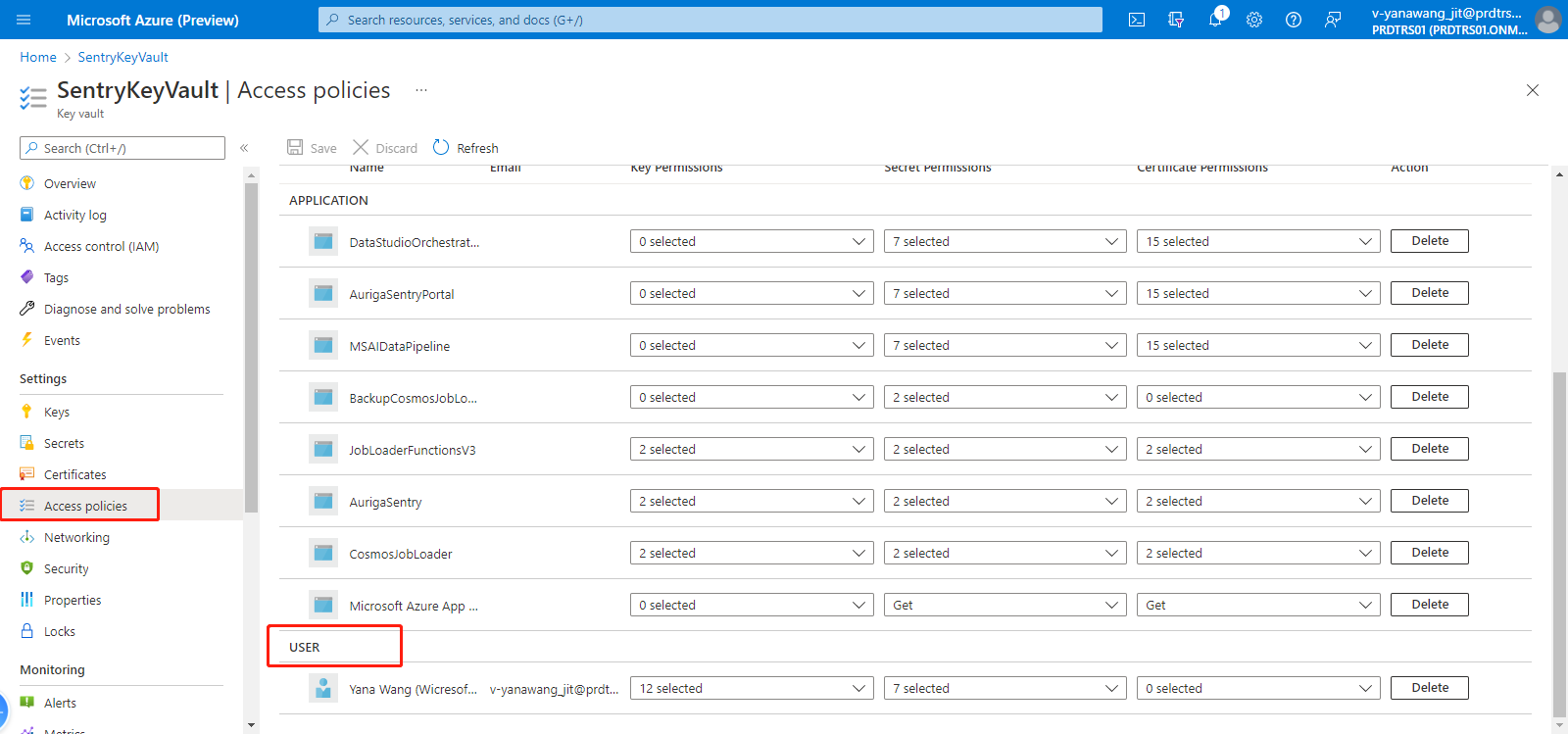Open the blade ellipsis more options

(x=421, y=90)
